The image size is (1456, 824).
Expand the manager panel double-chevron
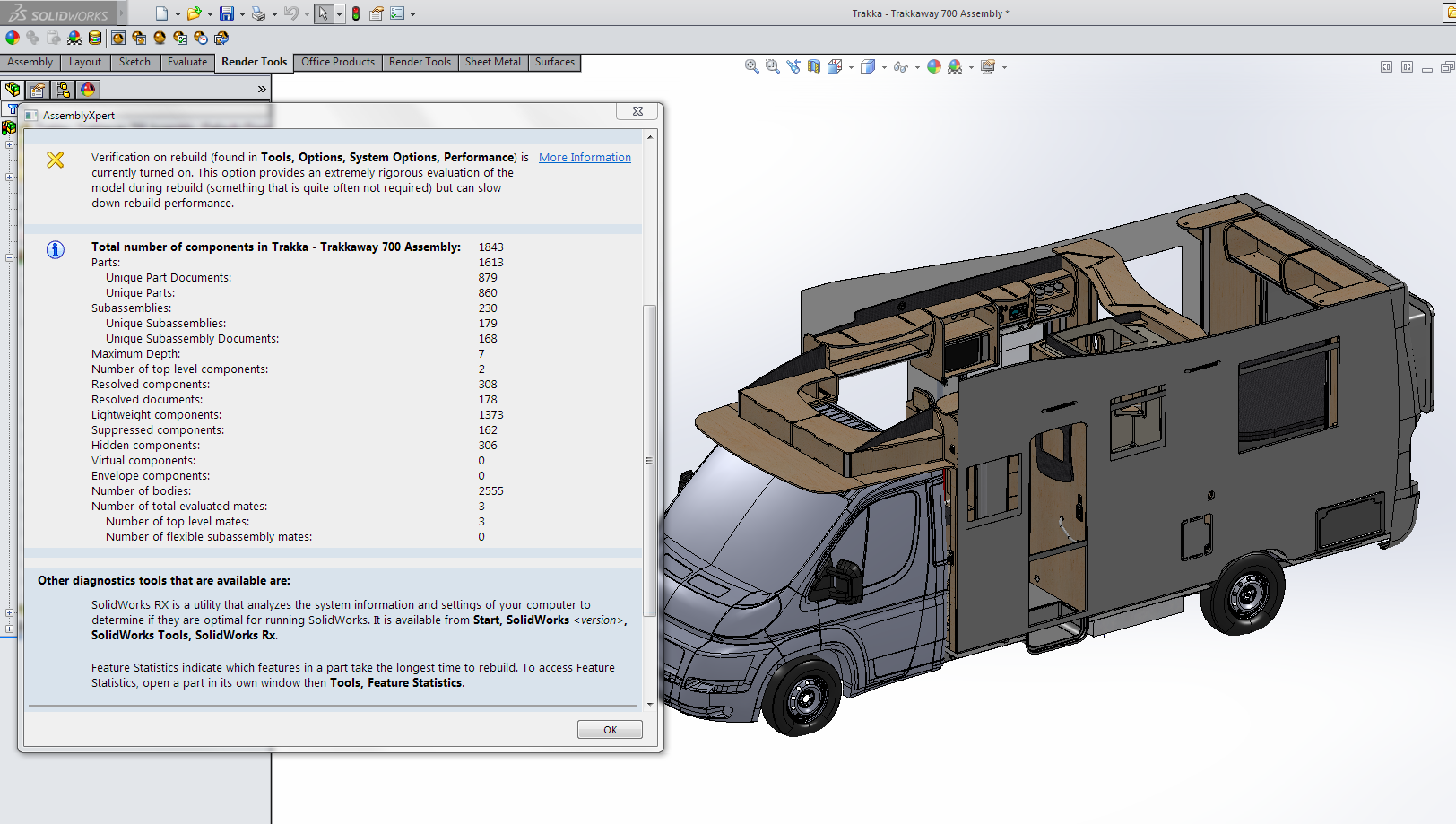262,90
